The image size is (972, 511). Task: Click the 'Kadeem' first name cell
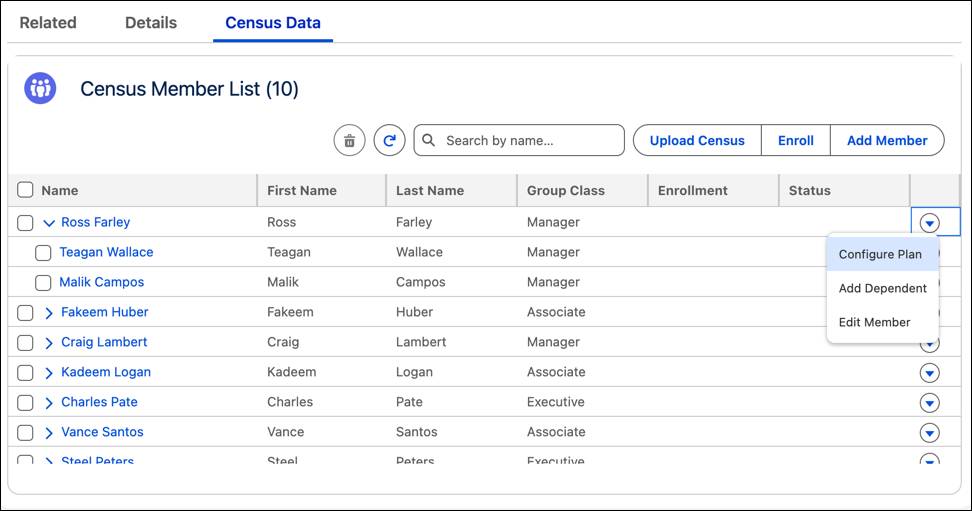pos(291,372)
